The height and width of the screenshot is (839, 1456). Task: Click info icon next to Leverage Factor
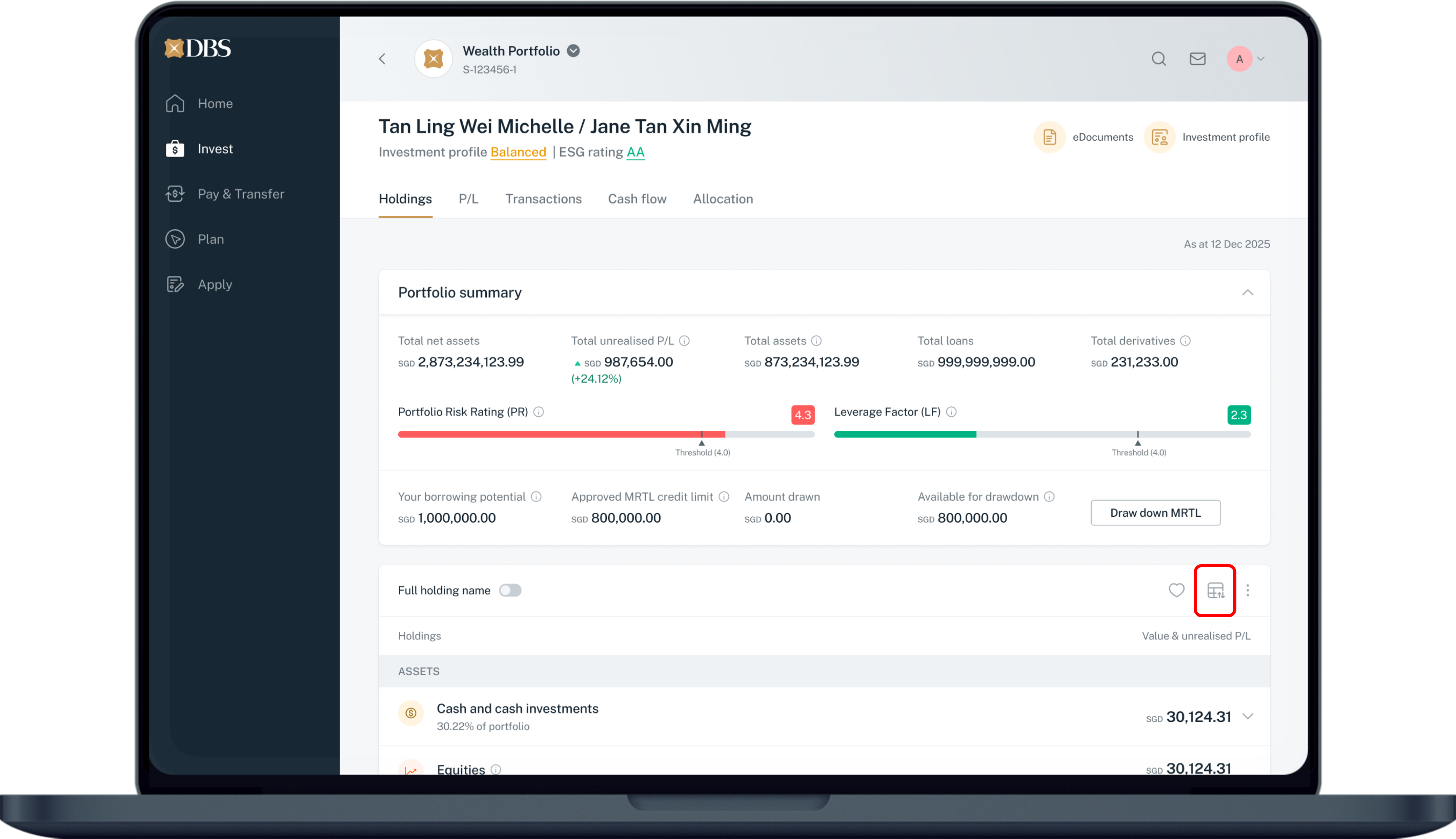pyautogui.click(x=951, y=412)
